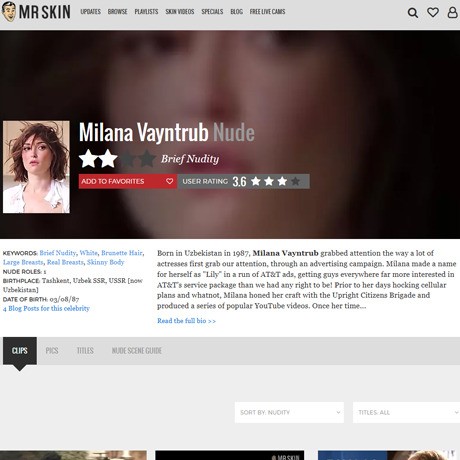Image resolution: width=460 pixels, height=460 pixels.
Task: Click the Add to Favorites button
Action: click(128, 181)
